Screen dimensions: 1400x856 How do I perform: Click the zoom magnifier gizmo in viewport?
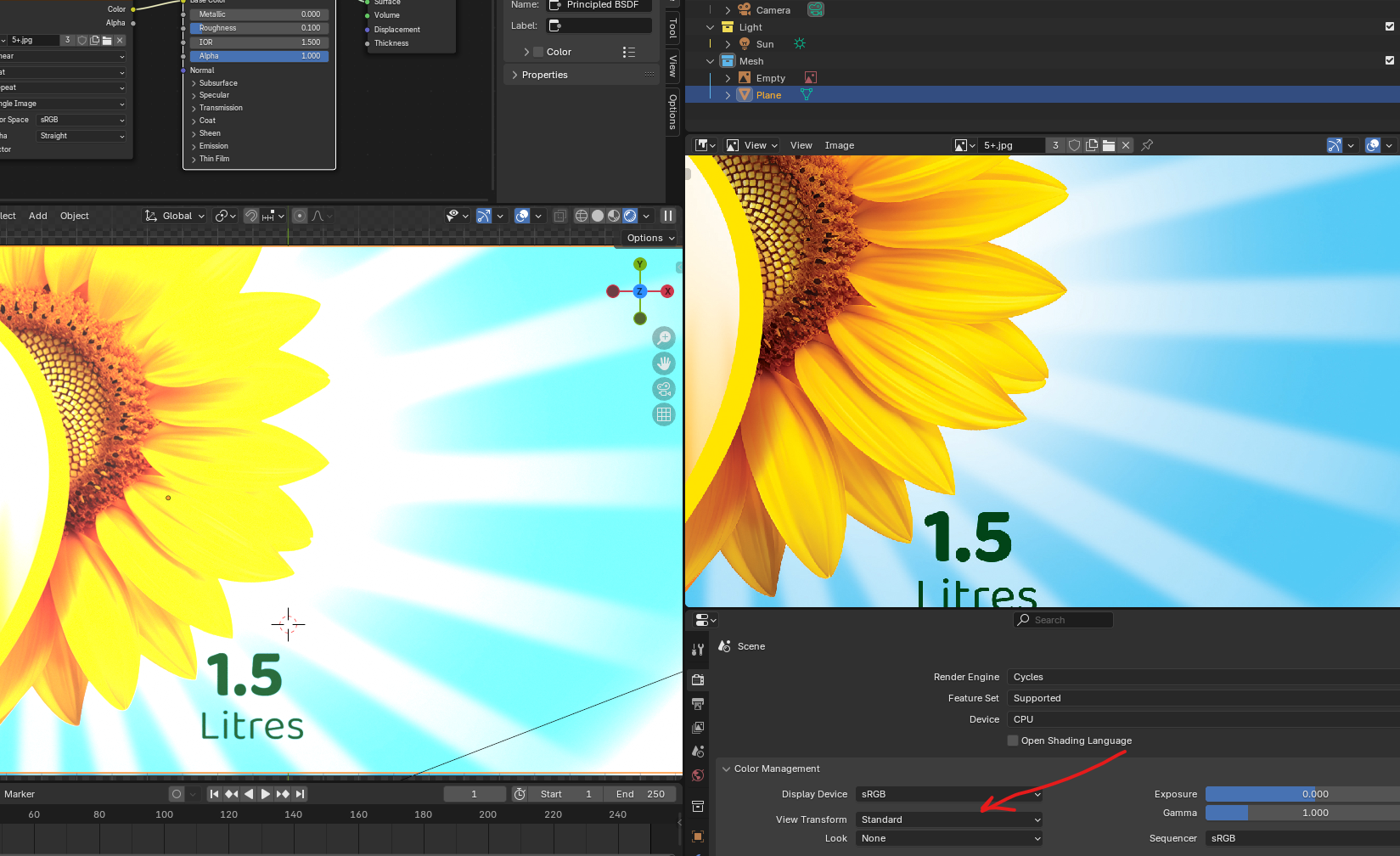click(x=664, y=338)
